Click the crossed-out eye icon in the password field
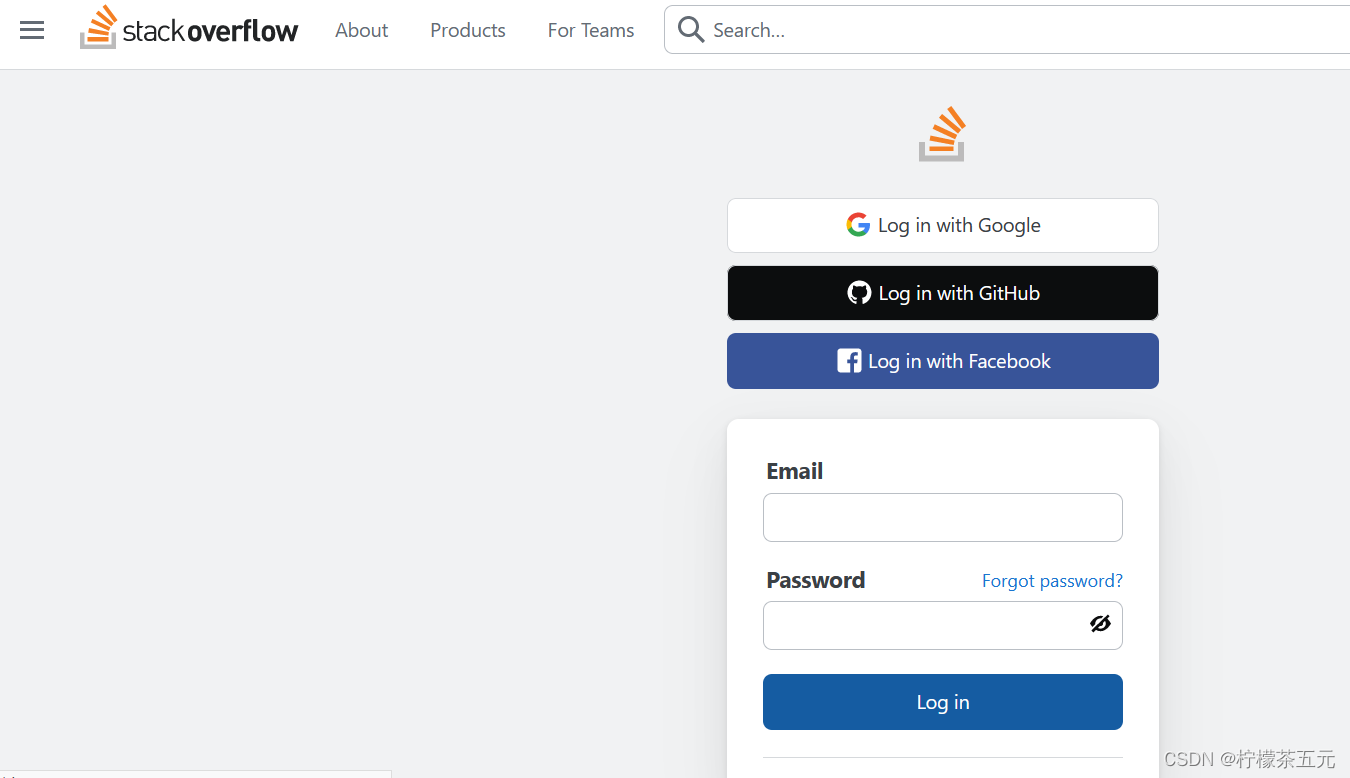Viewport: 1350px width, 778px height. (1100, 623)
